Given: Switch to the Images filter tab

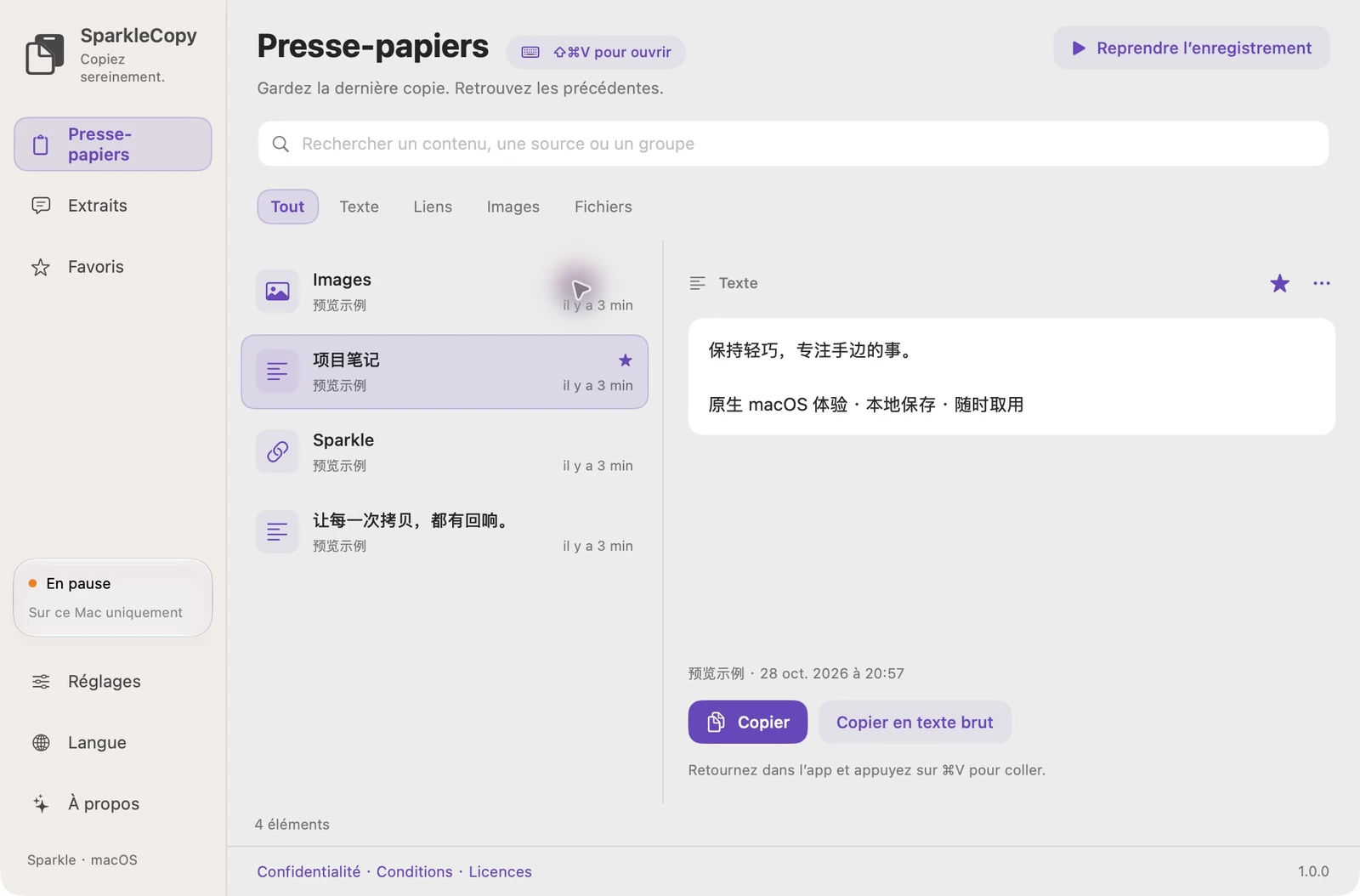Looking at the screenshot, I should coord(513,207).
